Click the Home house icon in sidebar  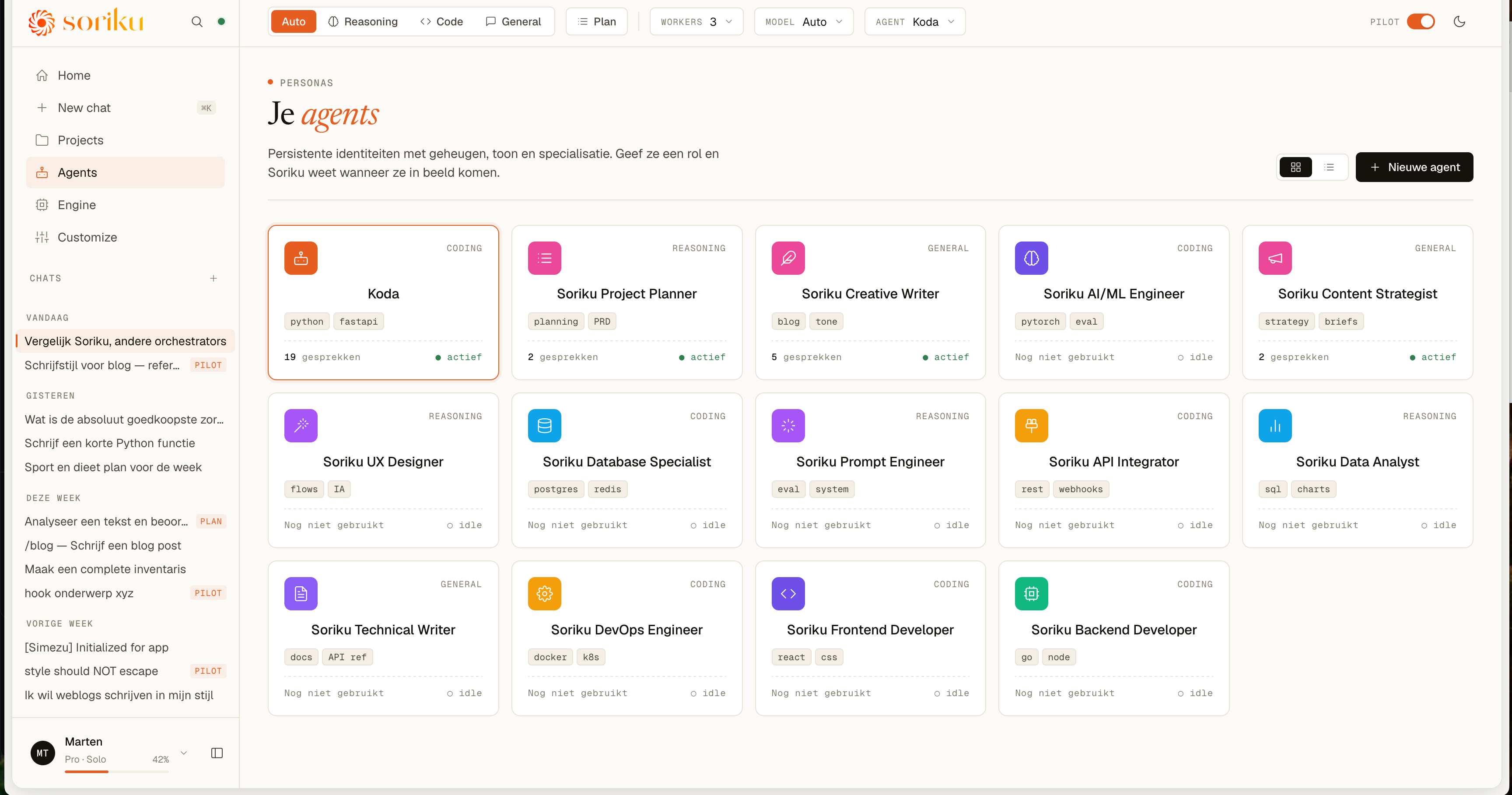tap(42, 75)
